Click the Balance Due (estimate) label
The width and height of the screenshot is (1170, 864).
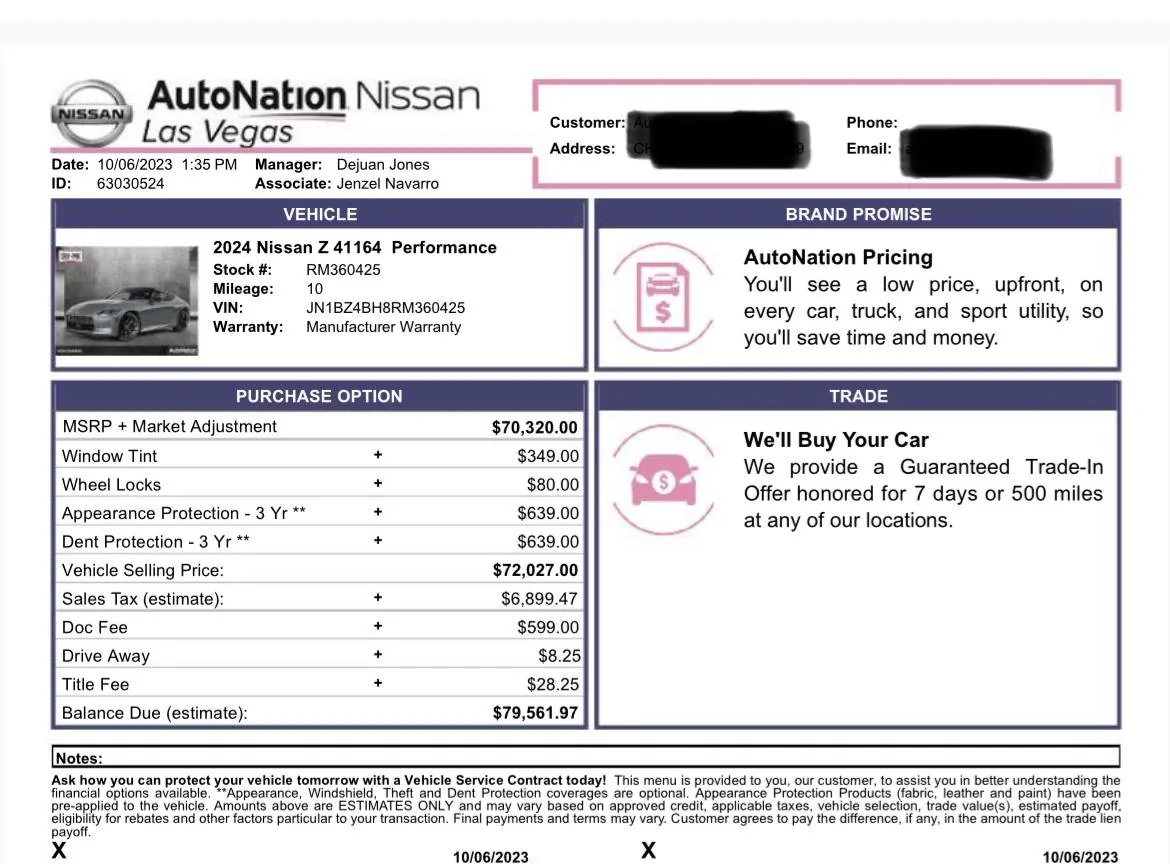pos(154,713)
